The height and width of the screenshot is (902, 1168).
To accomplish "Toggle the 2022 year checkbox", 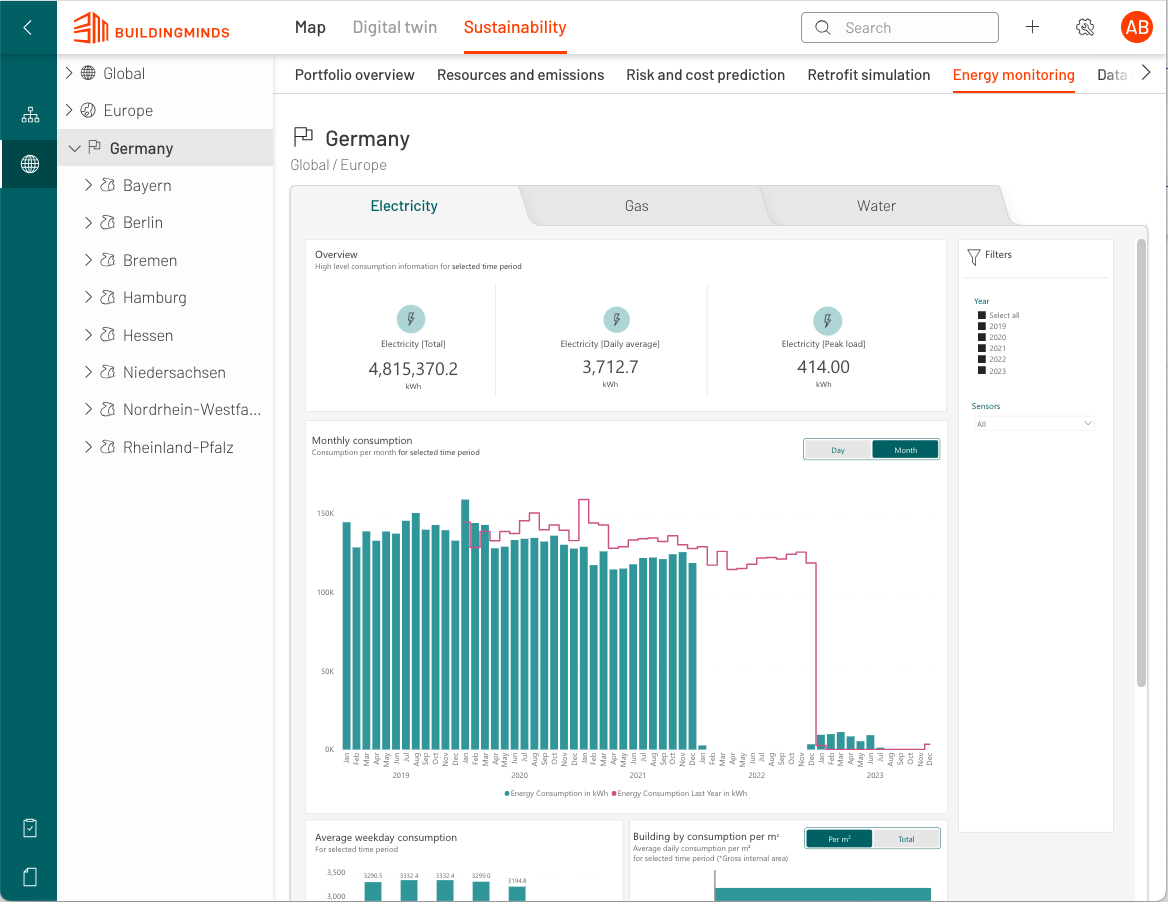I will click(x=982, y=359).
